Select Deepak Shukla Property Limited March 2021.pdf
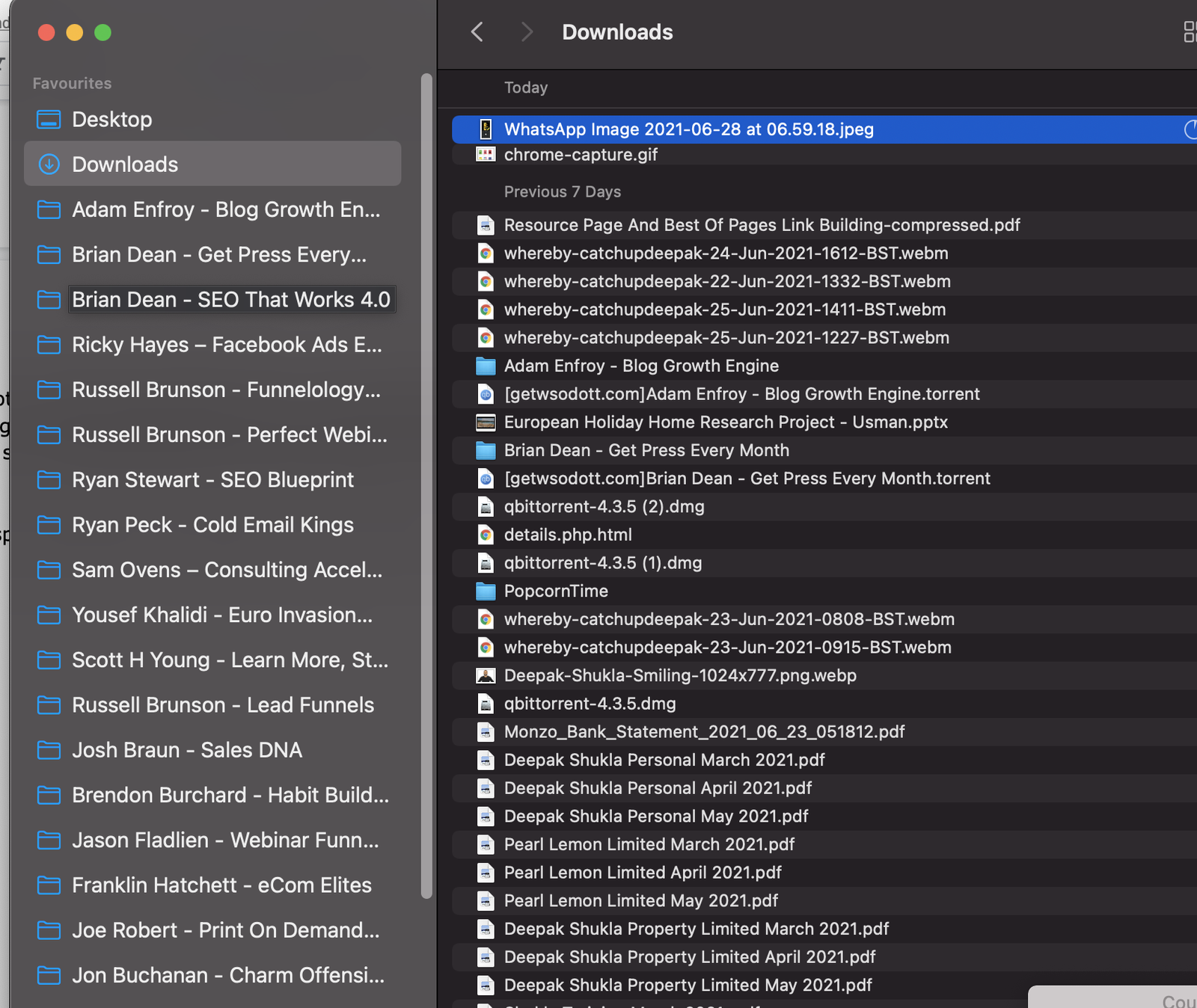 (824, 929)
